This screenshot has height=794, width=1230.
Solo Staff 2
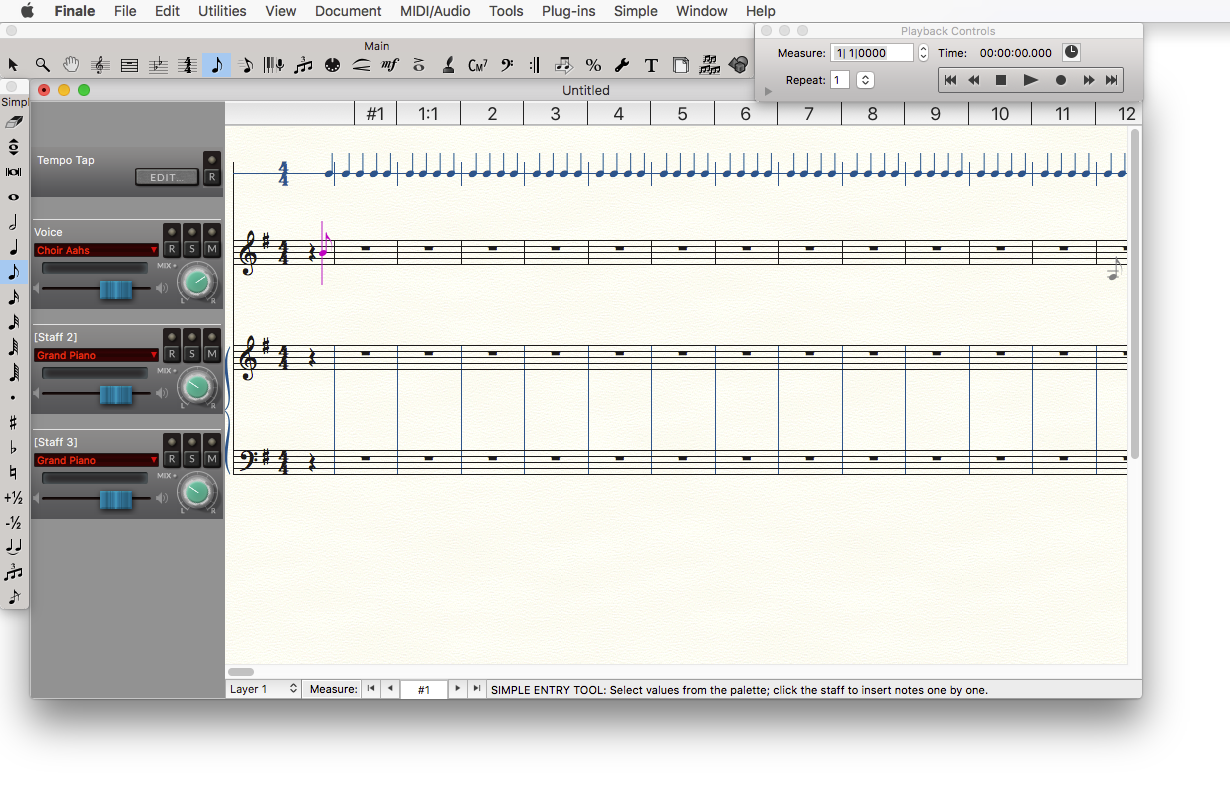point(192,354)
